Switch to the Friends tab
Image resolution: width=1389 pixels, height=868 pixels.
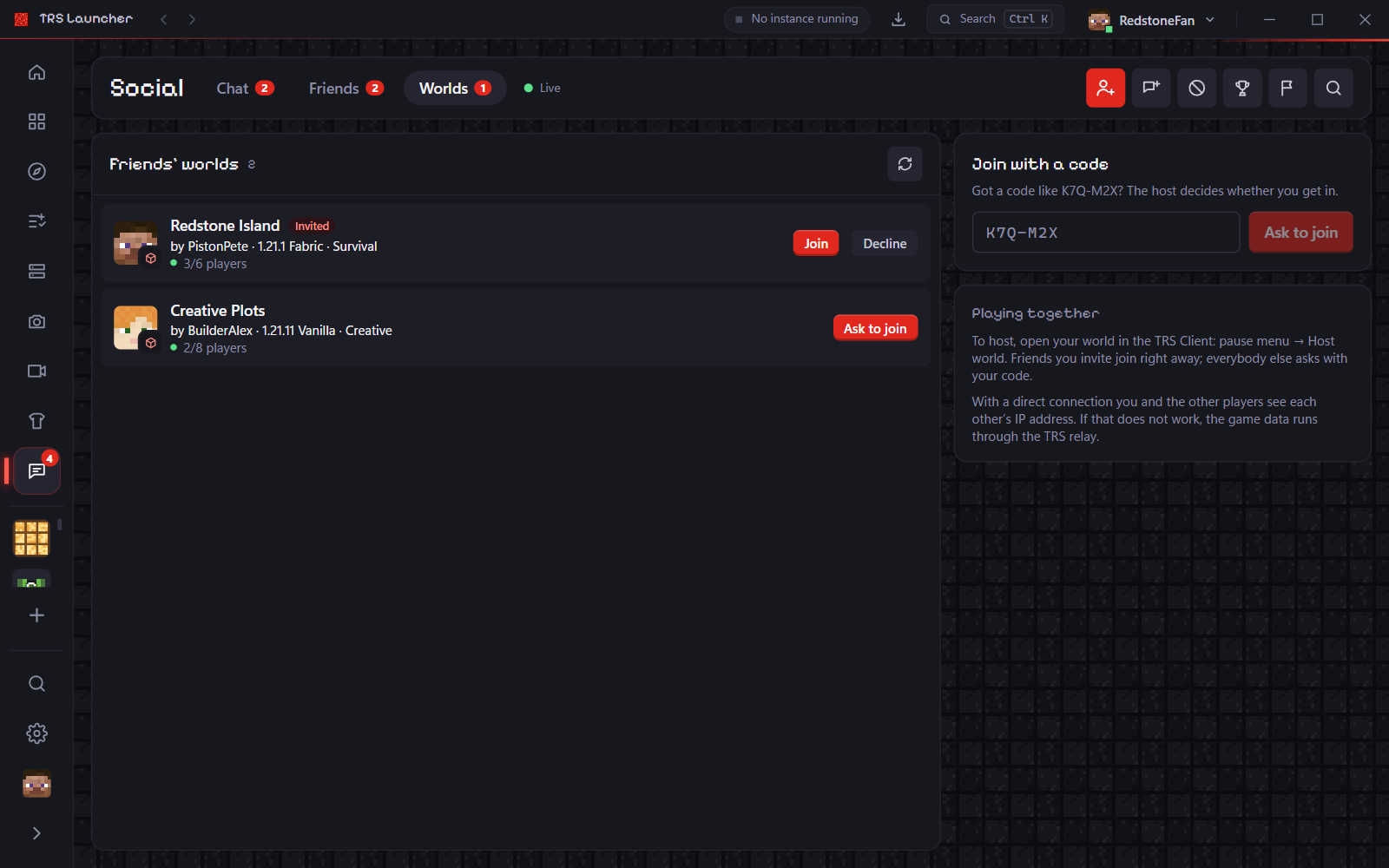(346, 89)
